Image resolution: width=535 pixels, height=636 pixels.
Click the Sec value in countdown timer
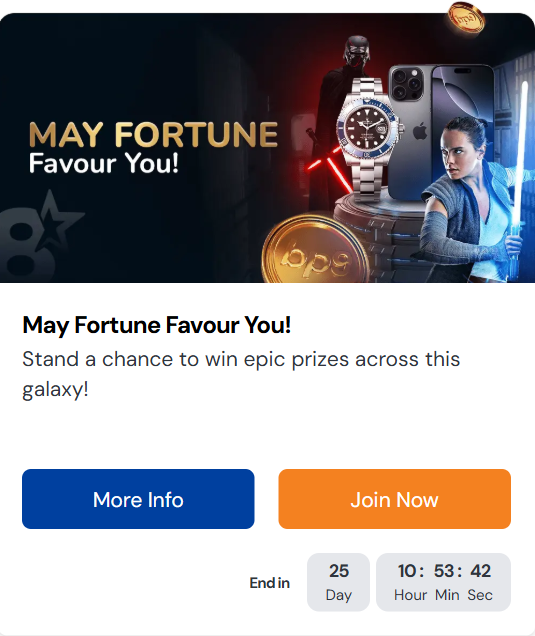481,571
